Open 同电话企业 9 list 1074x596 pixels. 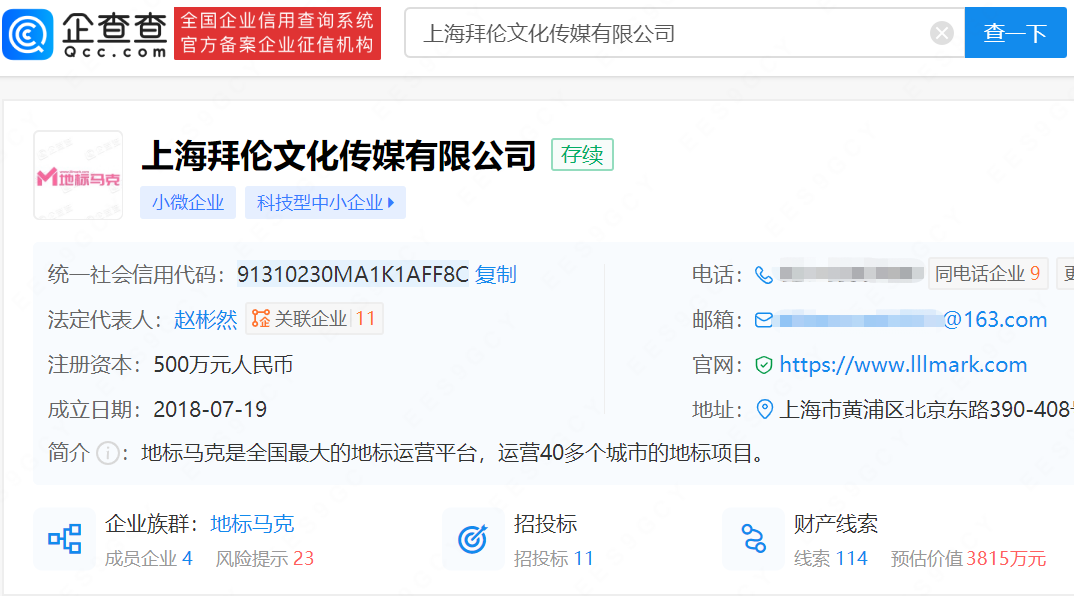(x=988, y=274)
